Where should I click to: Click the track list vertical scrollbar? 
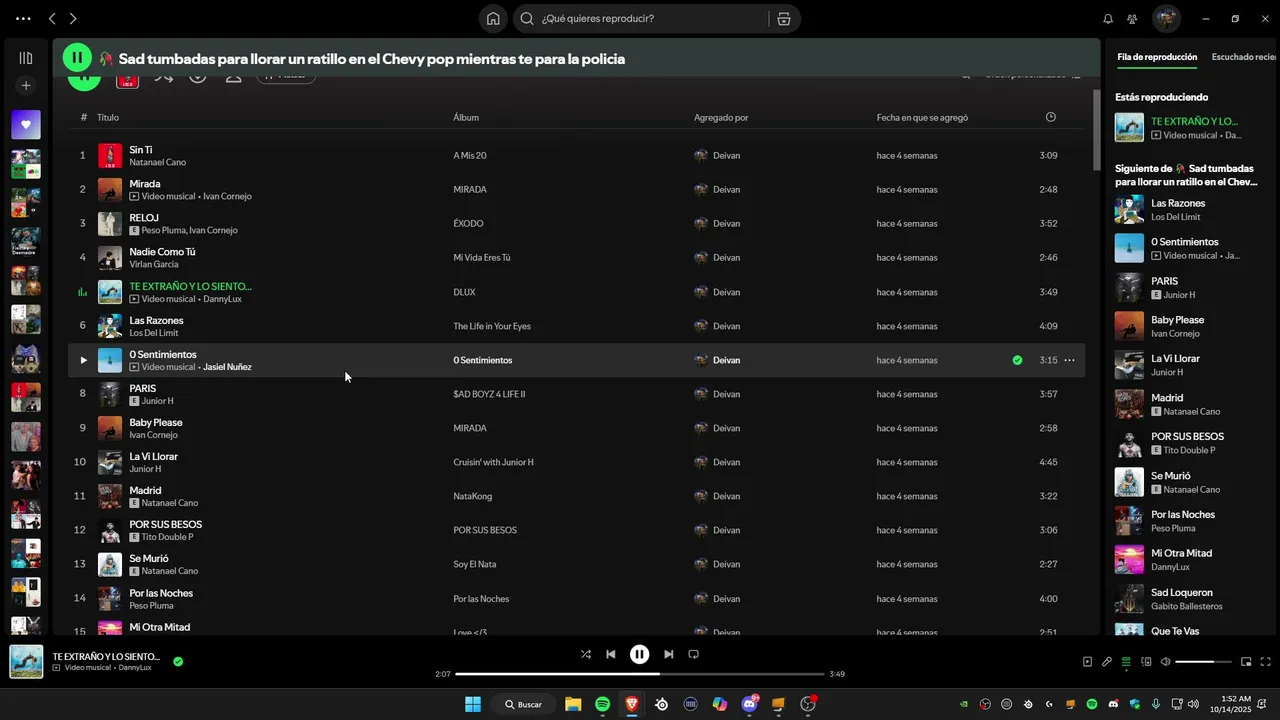pos(1095,130)
